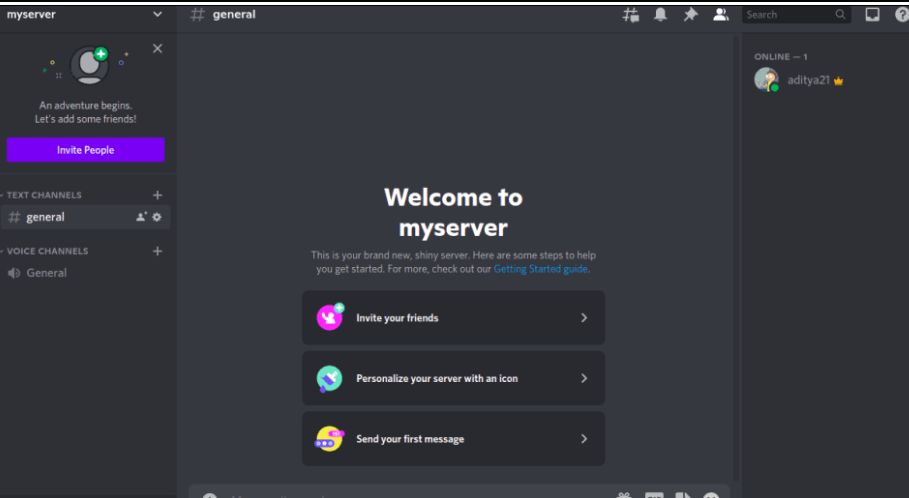Open the Help question mark icon
Viewport: 909px width, 498px height.
[x=901, y=14]
